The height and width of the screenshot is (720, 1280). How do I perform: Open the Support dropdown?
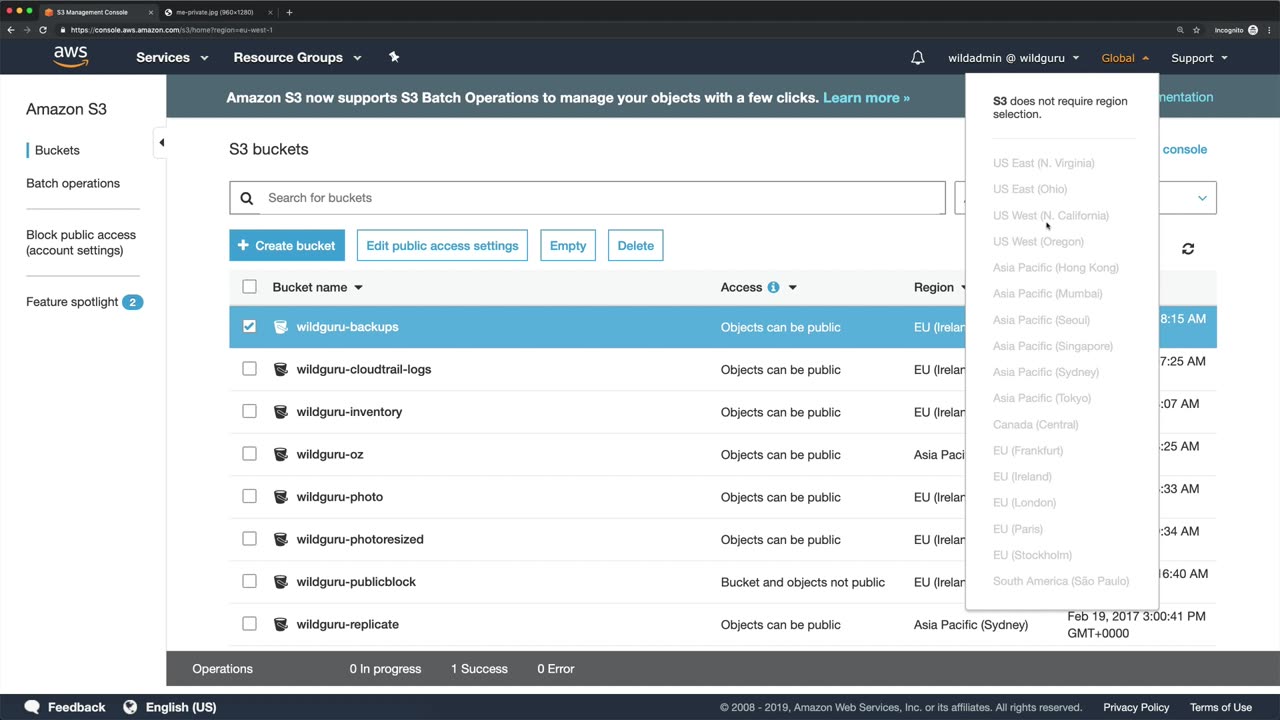pos(1199,58)
